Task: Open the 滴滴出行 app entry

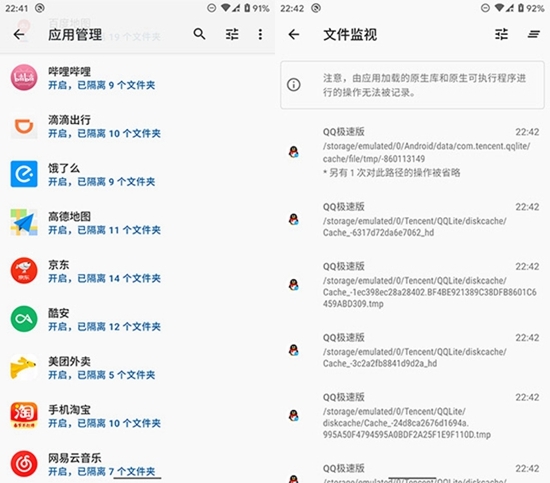Action: [x=138, y=126]
